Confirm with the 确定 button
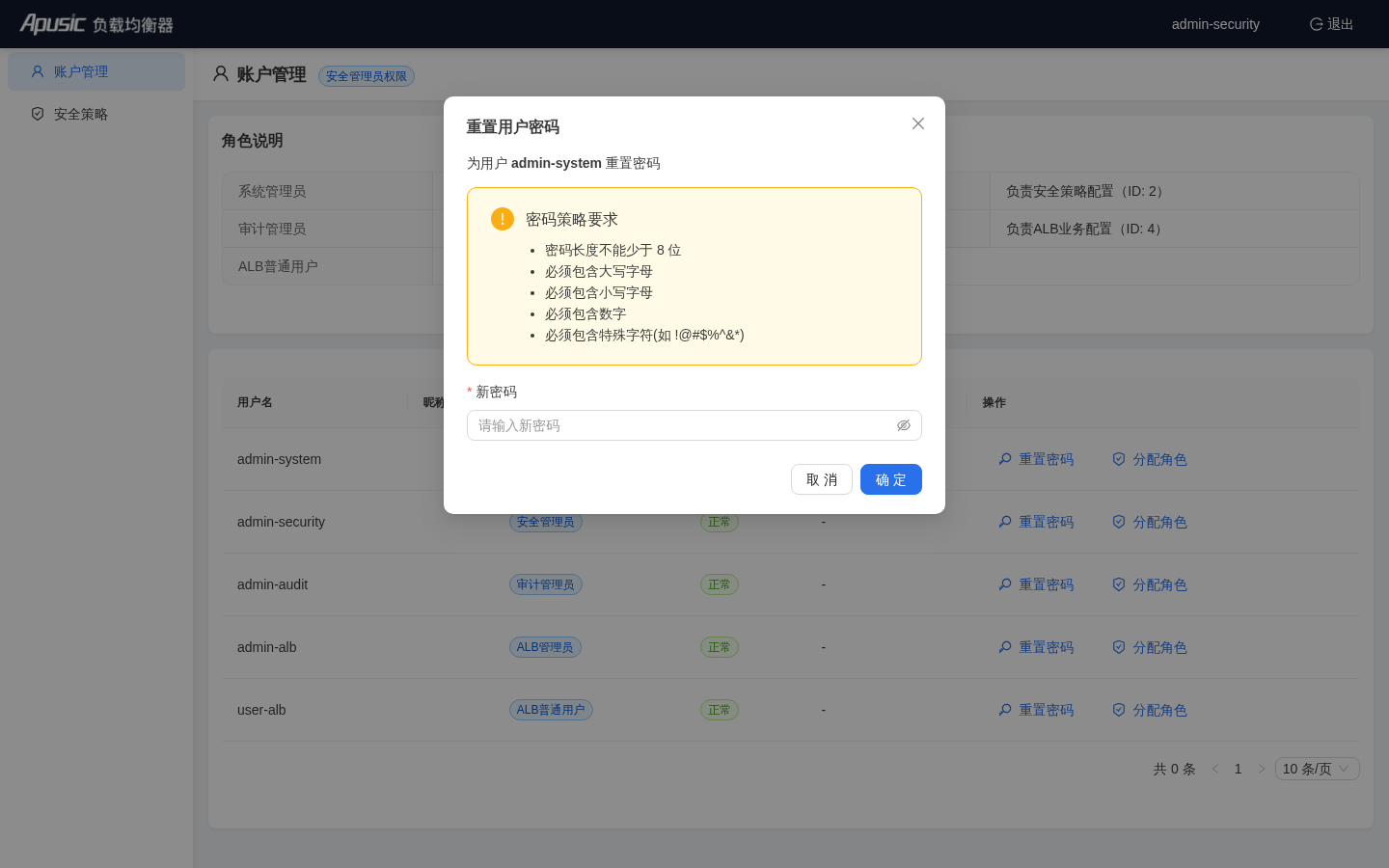 click(x=891, y=479)
